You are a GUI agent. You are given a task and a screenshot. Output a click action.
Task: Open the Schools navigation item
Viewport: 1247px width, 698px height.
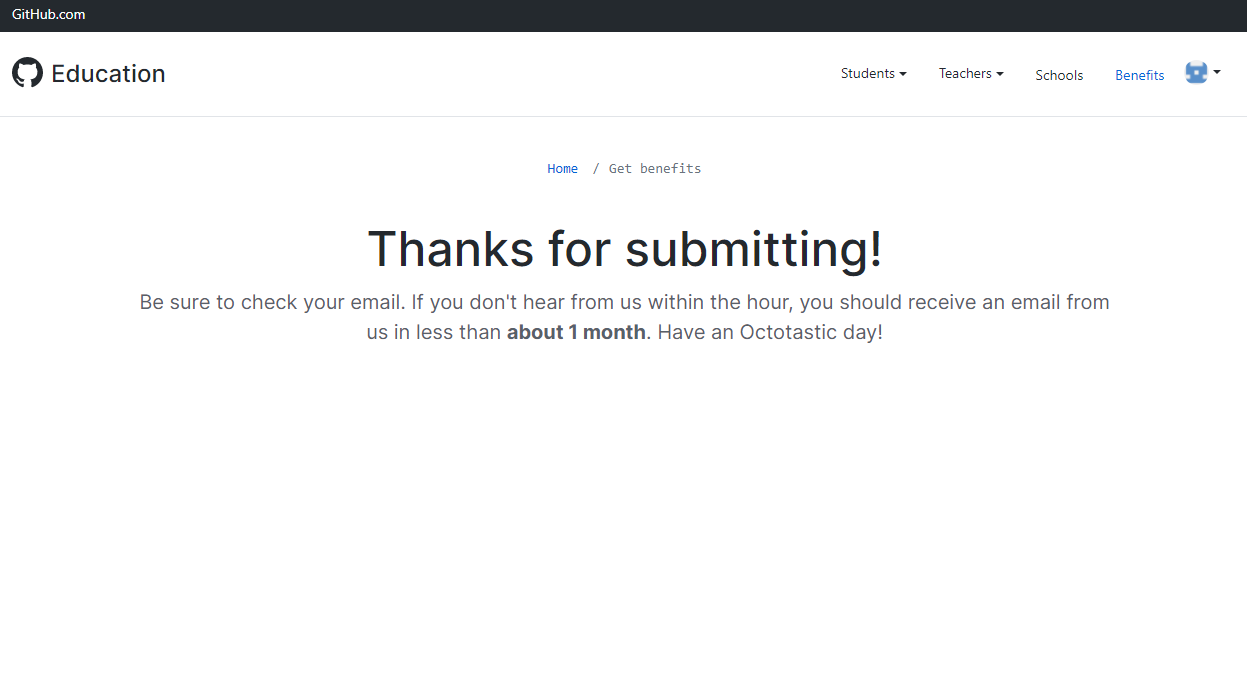(1059, 75)
